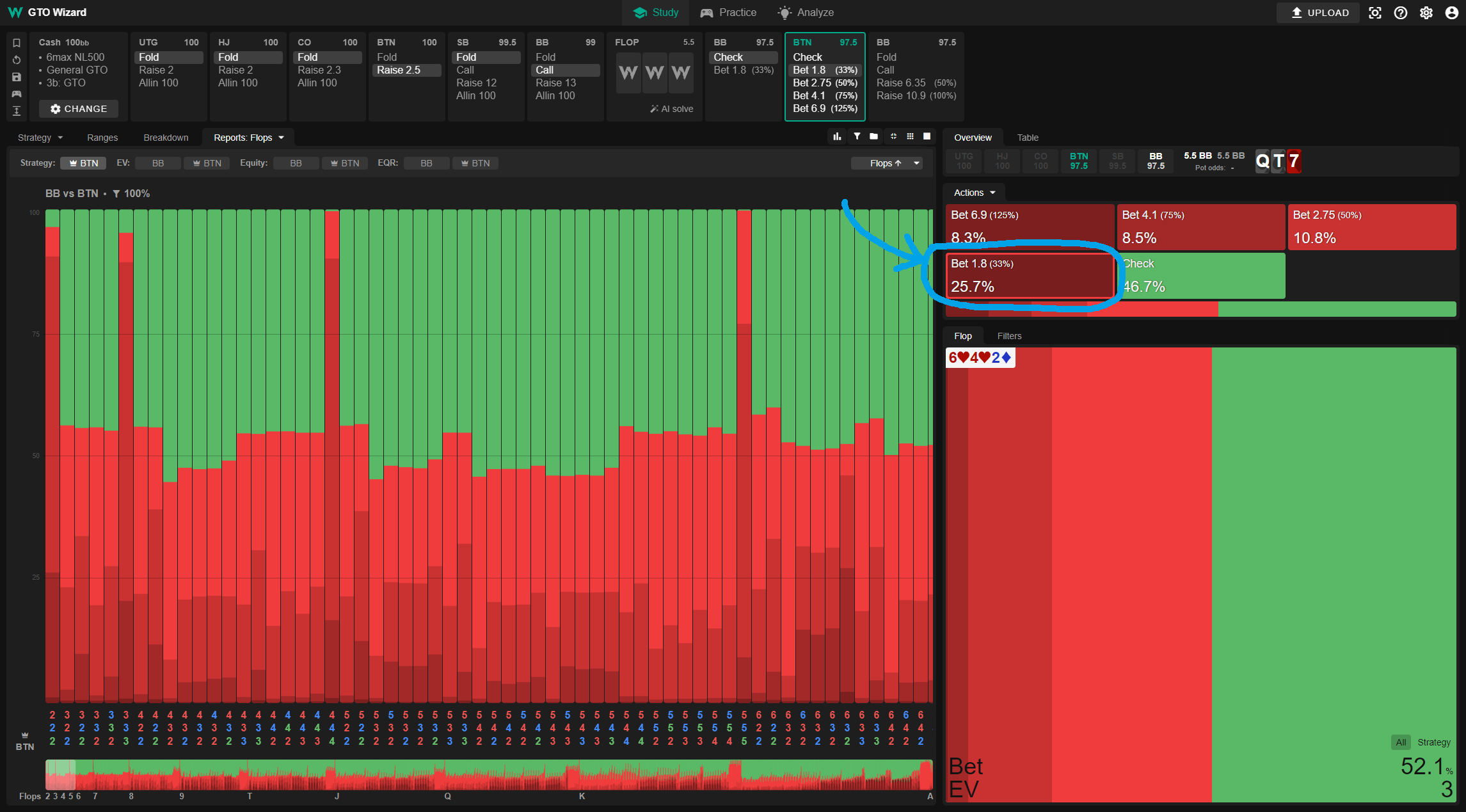1466x812 pixels.
Task: Switch to the Filters tab
Action: (x=1009, y=336)
